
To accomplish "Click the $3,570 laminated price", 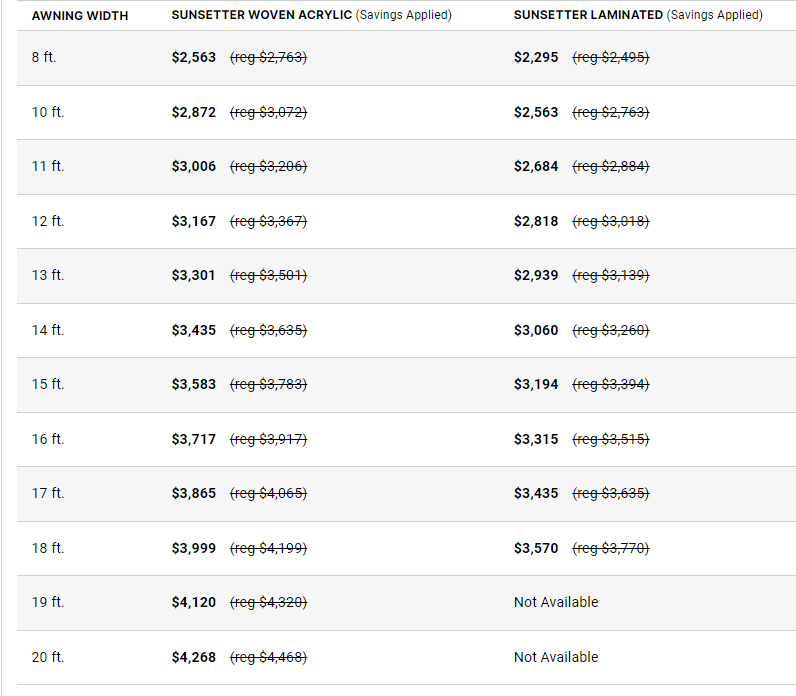I will click(x=536, y=548).
